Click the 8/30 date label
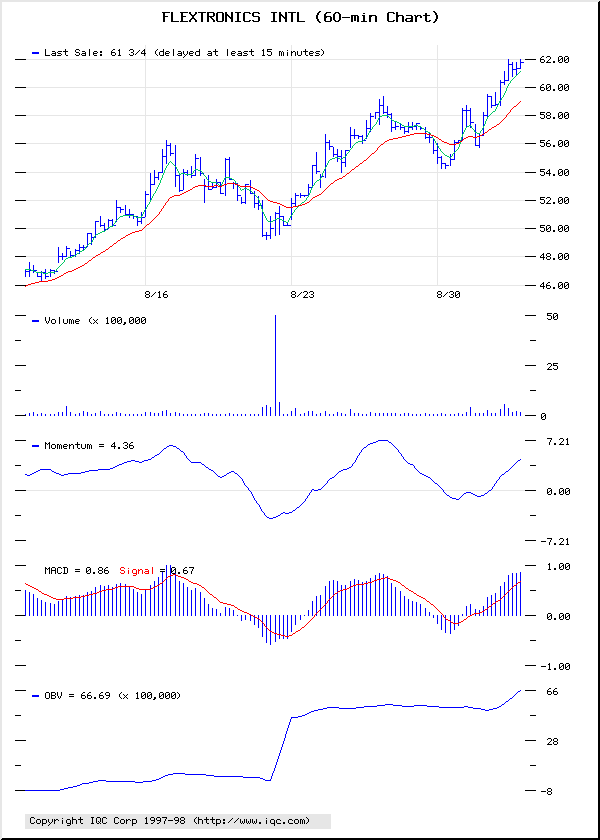 tap(448, 295)
